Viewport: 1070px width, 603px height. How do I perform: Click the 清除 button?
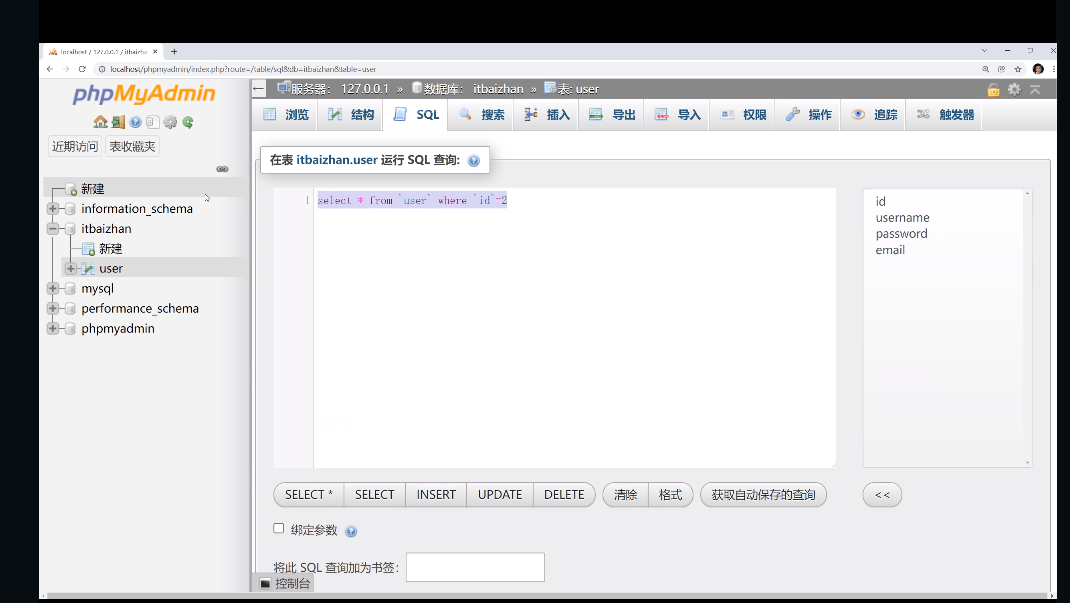tap(625, 495)
